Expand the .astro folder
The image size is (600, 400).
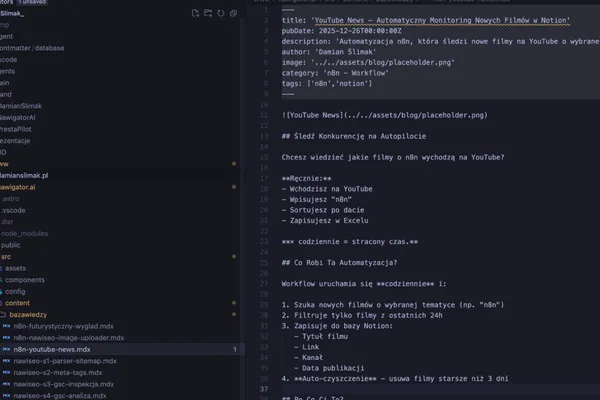10,199
